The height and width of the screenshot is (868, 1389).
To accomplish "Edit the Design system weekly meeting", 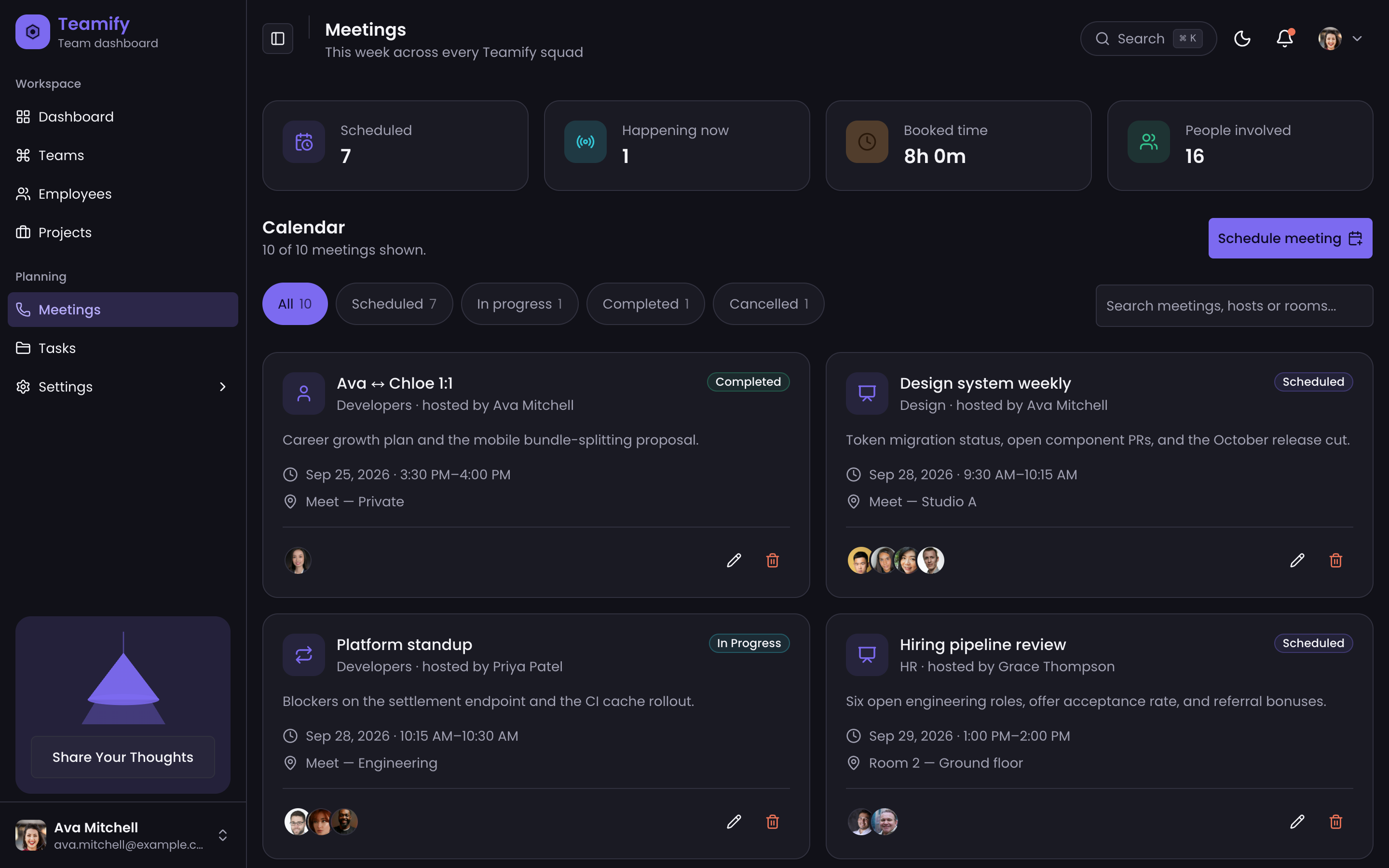I will tap(1297, 560).
